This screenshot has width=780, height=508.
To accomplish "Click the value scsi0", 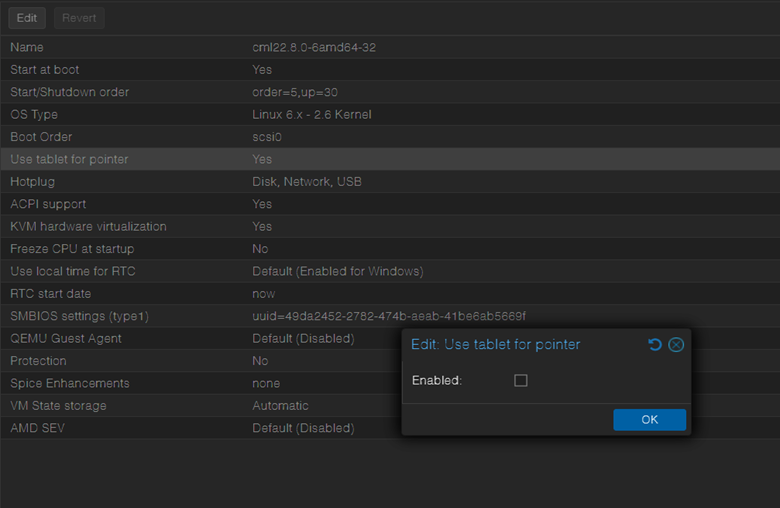I will pos(267,137).
